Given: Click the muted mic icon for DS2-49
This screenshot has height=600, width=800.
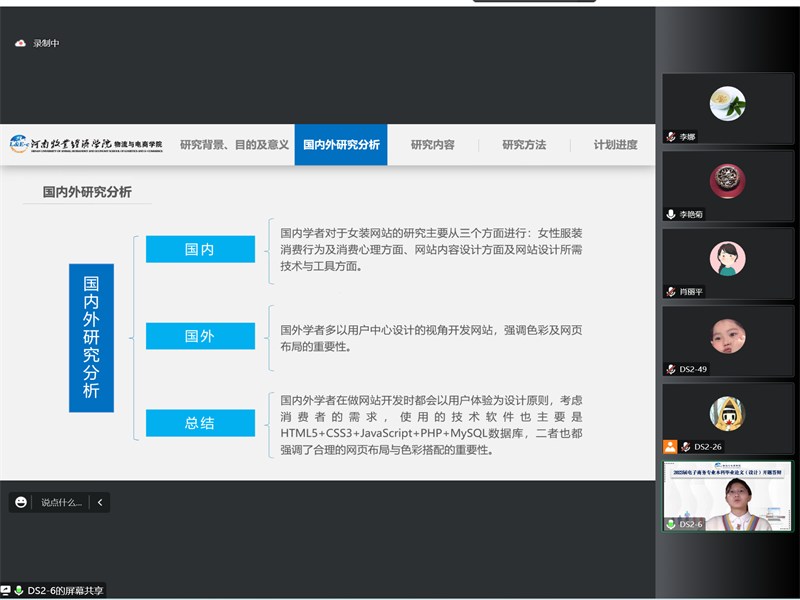Looking at the screenshot, I should click(671, 369).
